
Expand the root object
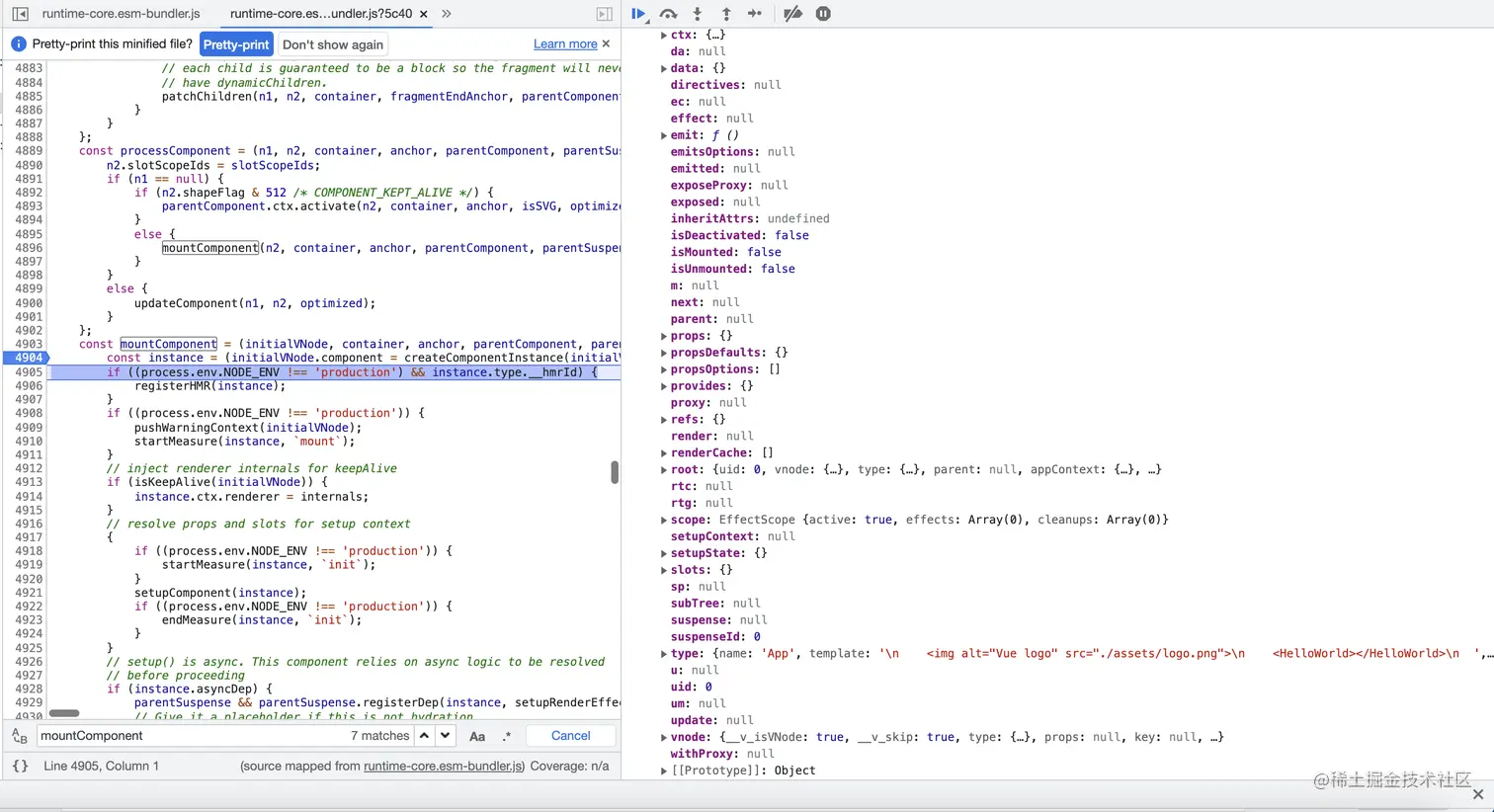tap(664, 470)
